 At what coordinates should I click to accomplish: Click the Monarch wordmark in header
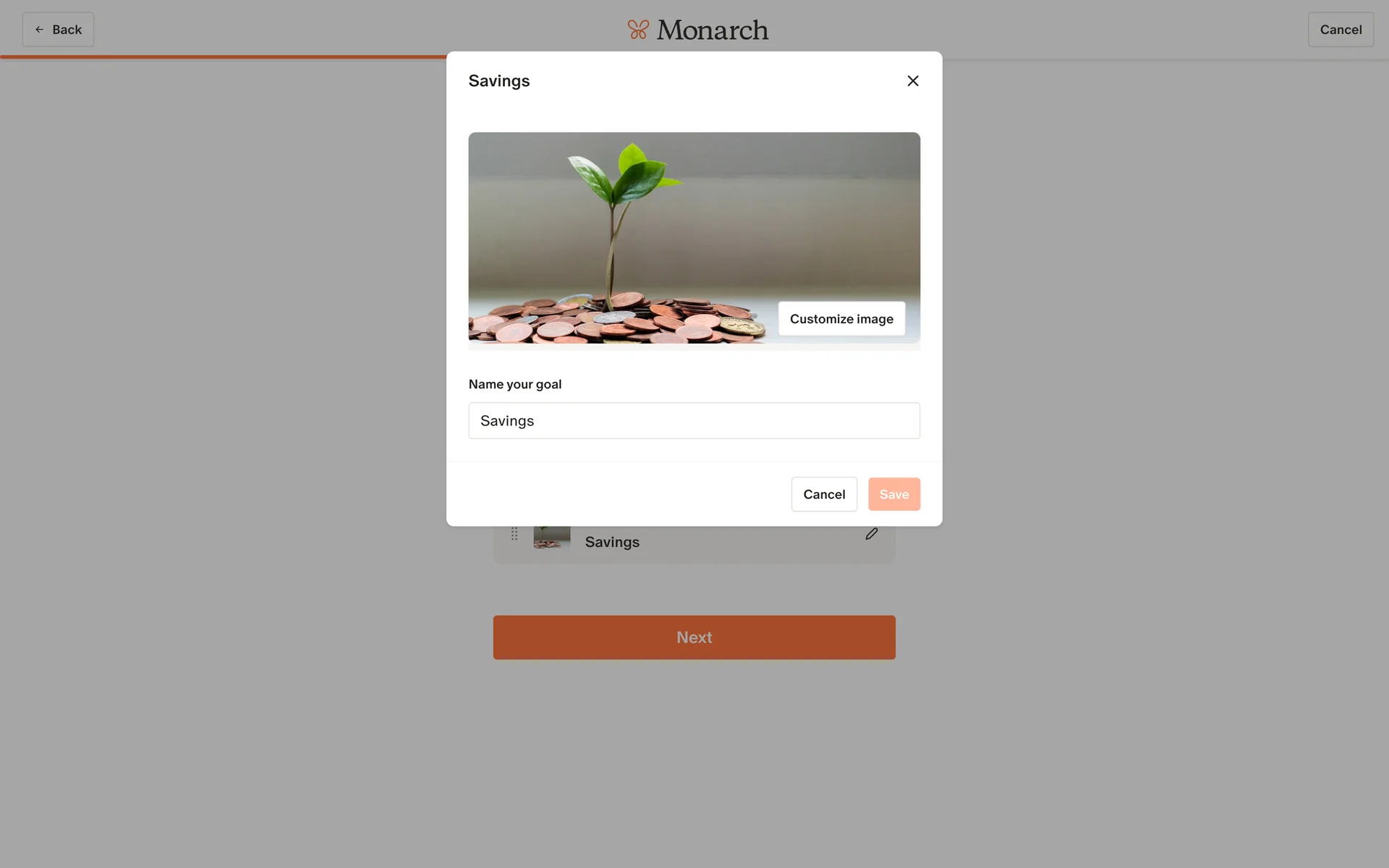pyautogui.click(x=713, y=30)
